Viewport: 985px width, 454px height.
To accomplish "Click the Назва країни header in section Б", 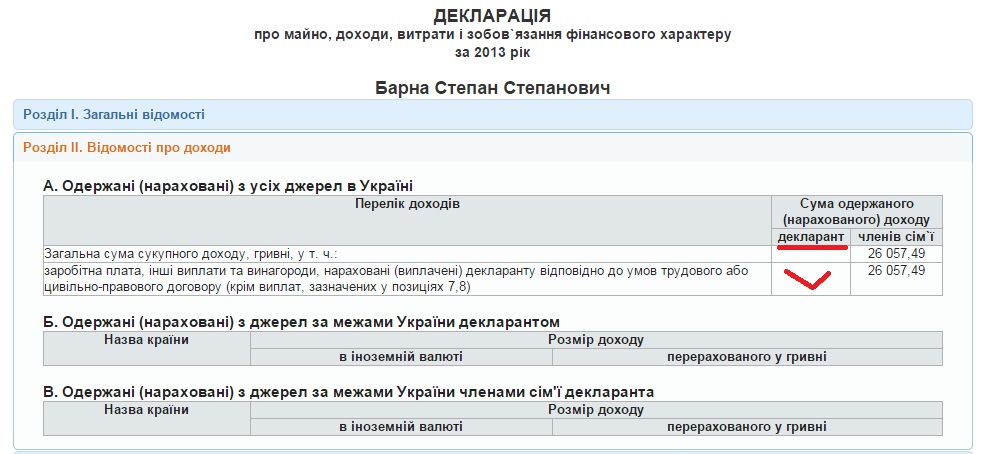I will click(146, 340).
